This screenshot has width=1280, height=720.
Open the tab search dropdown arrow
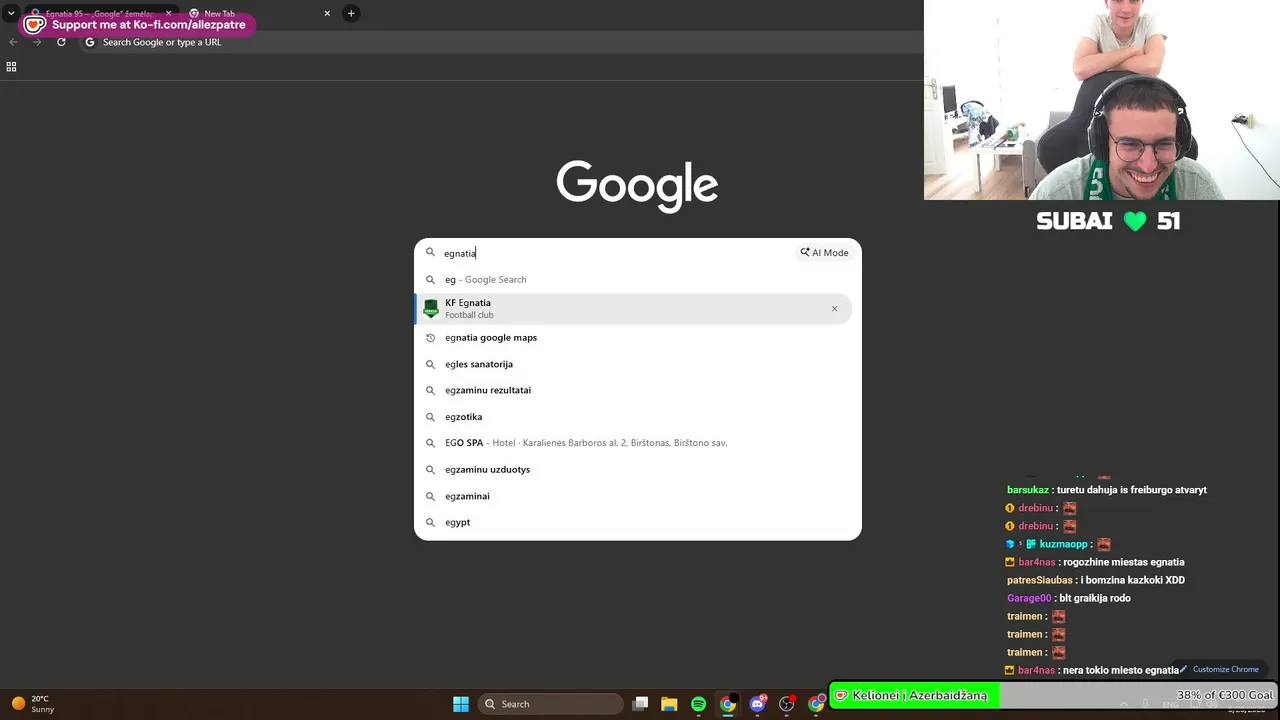click(x=11, y=13)
